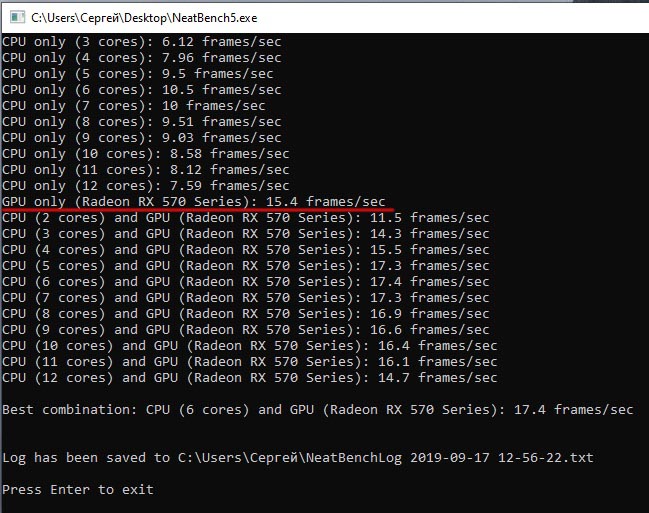The width and height of the screenshot is (649, 513).
Task: Click the Press Enter to exit prompt
Action: [78, 490]
